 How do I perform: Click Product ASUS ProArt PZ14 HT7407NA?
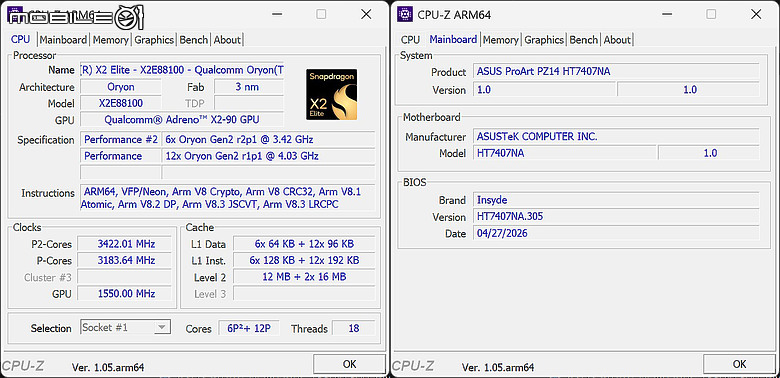click(x=616, y=71)
